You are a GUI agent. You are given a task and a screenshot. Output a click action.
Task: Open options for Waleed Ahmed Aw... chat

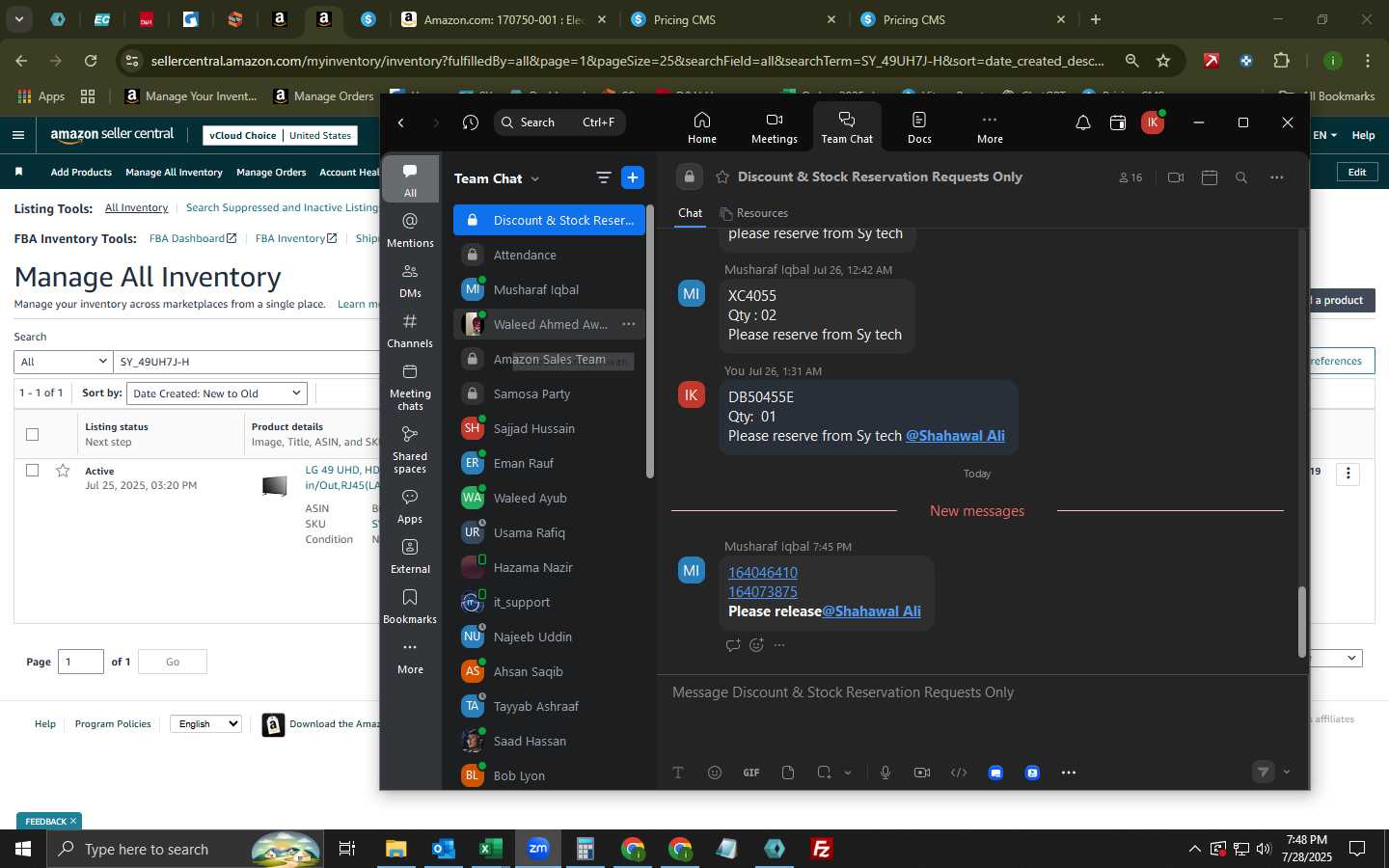point(629,324)
